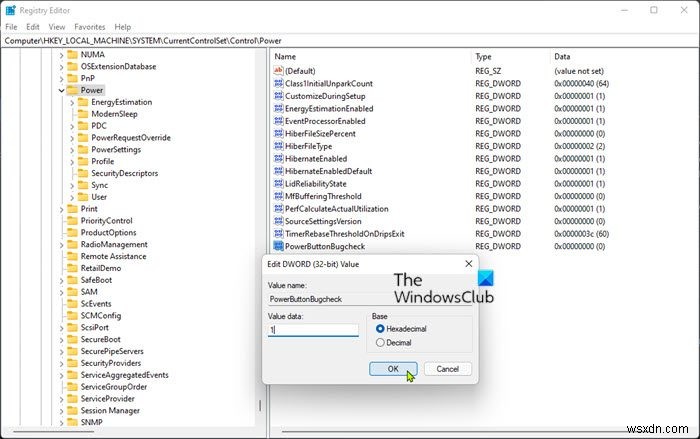Screen dimensions: 700x439
Task: Collapse the Power key
Action: [x=61, y=90]
